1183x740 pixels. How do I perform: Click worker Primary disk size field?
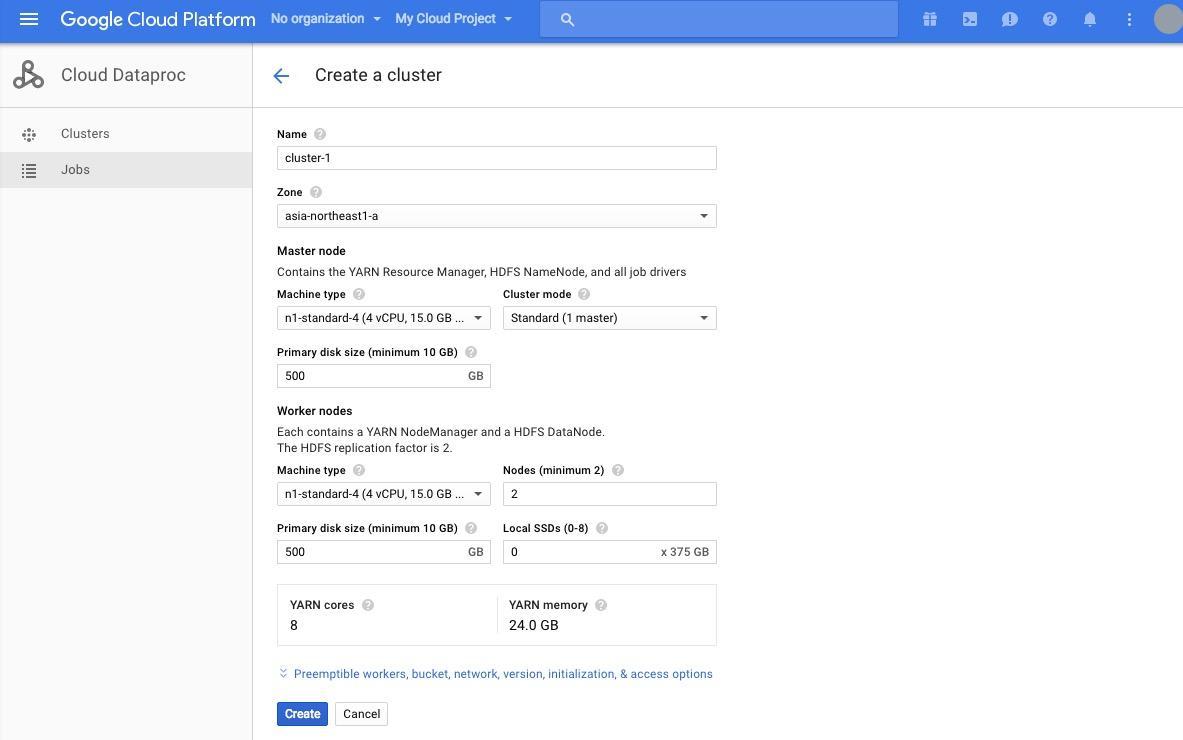tap(383, 551)
